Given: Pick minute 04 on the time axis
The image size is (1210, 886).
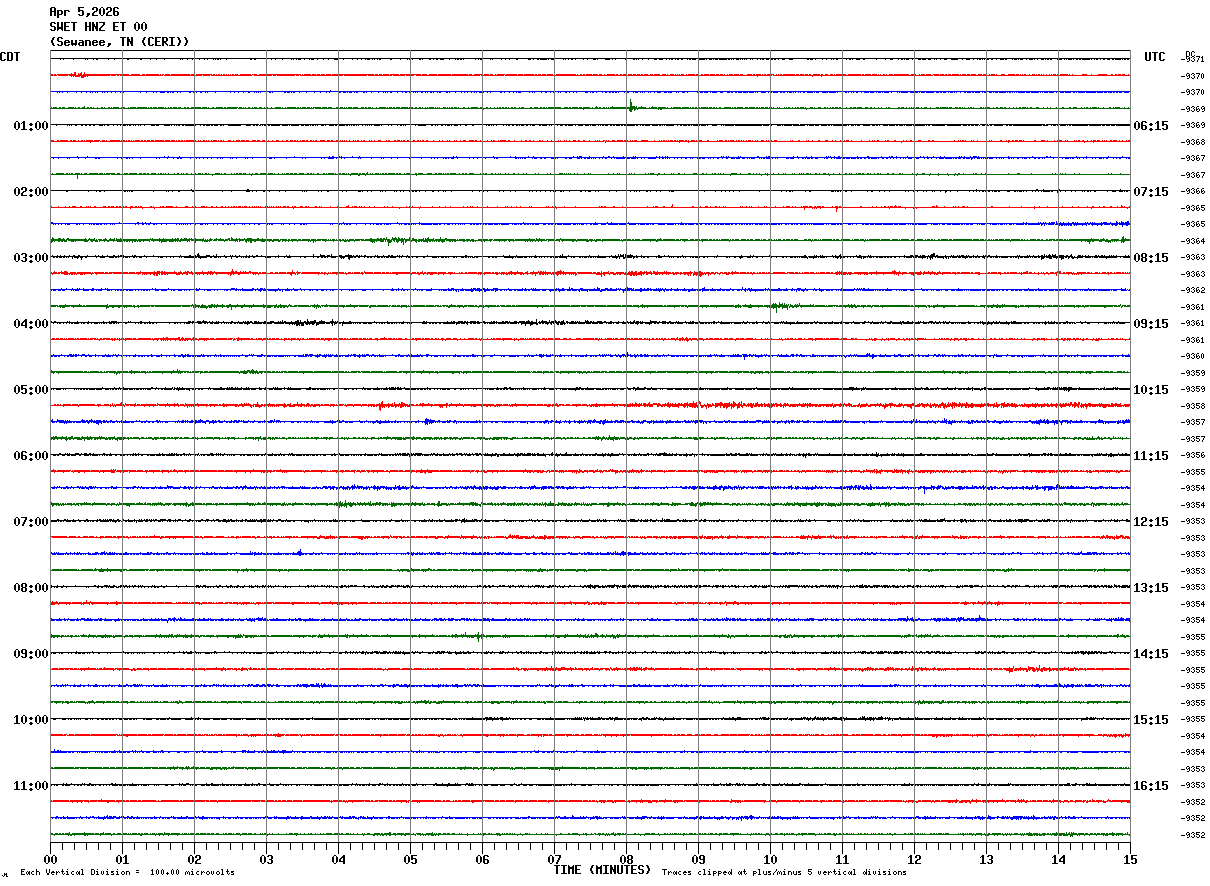Looking at the screenshot, I should (x=338, y=859).
